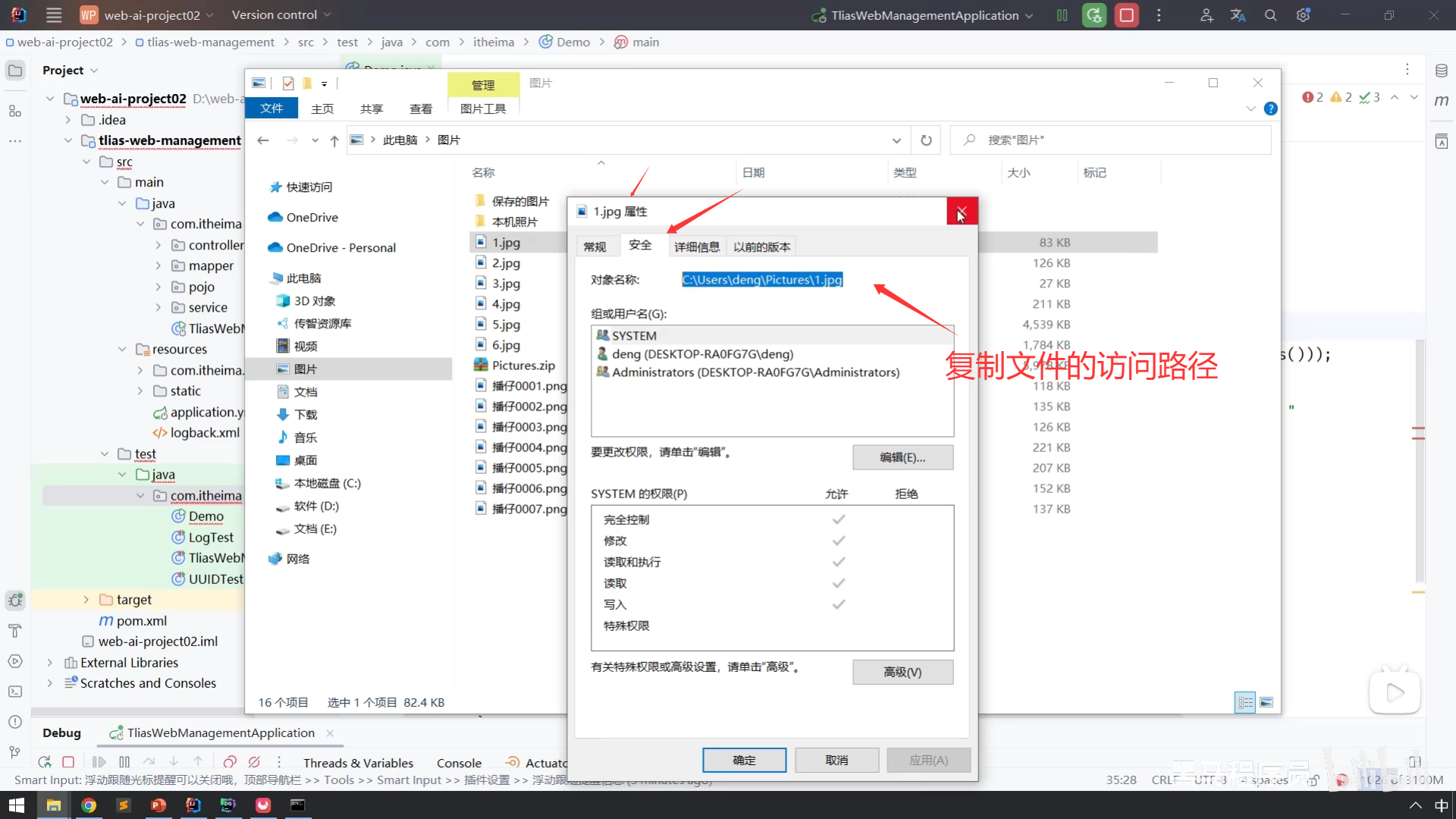The image size is (1456, 819).
Task: Expand External Libraries in the Project tree
Action: (x=50, y=663)
